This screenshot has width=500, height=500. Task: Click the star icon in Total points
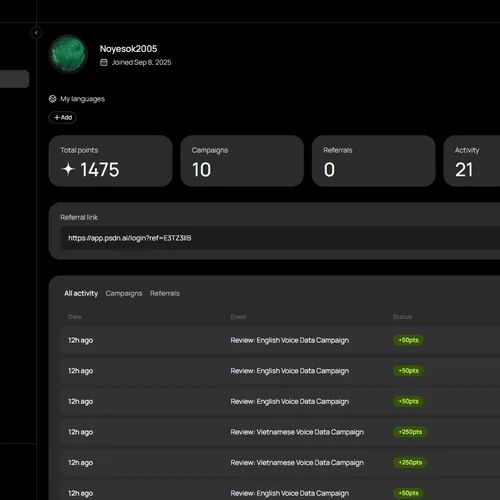pyautogui.click(x=68, y=169)
